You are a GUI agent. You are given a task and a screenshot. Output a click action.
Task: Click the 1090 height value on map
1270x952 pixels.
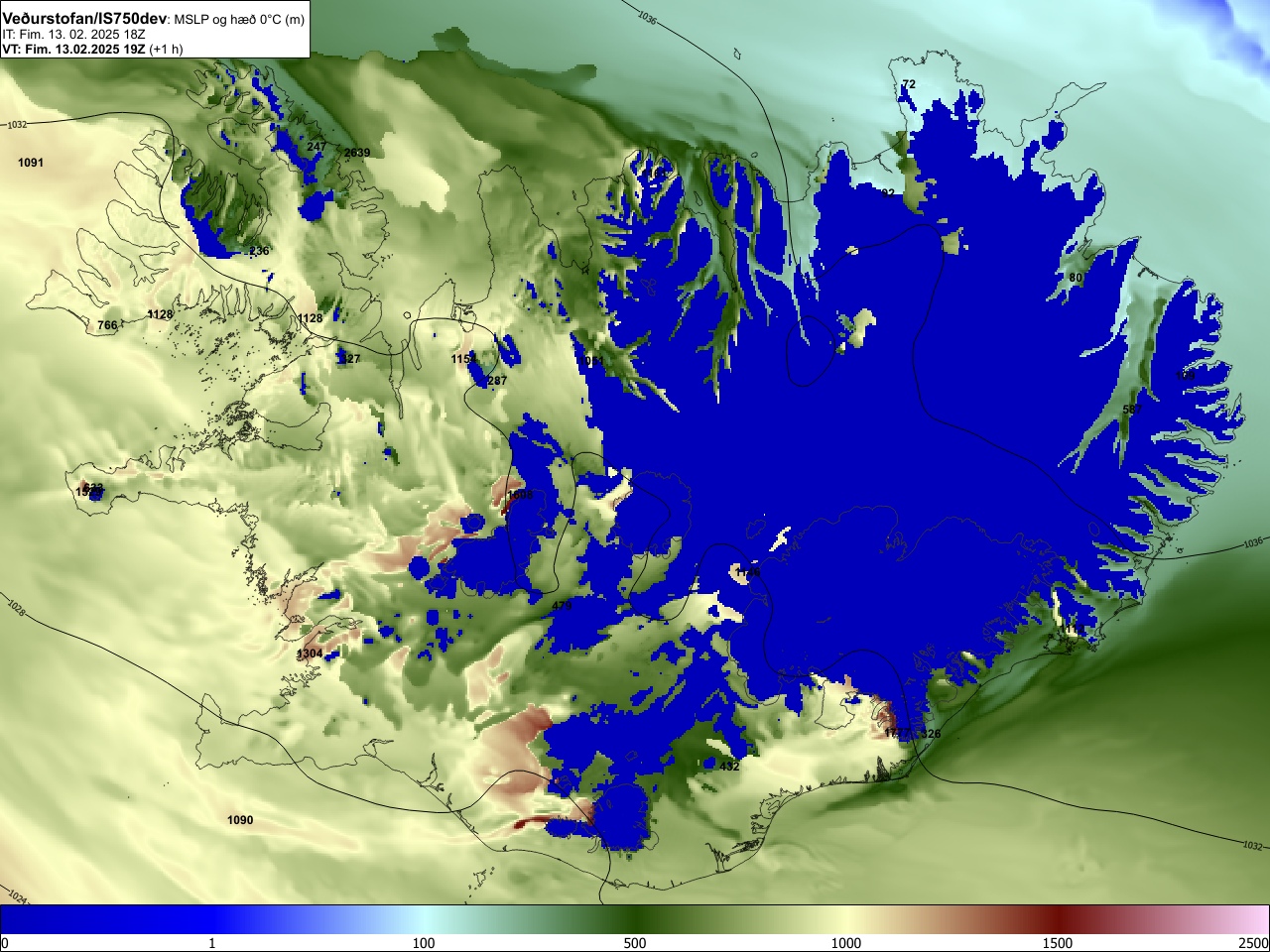click(x=240, y=820)
